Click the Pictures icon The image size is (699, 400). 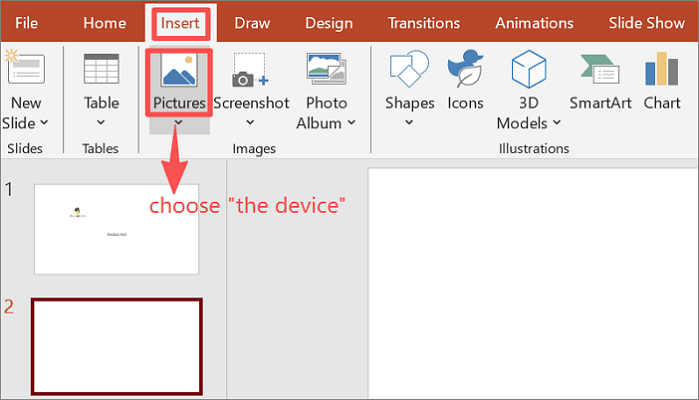pyautogui.click(x=179, y=69)
